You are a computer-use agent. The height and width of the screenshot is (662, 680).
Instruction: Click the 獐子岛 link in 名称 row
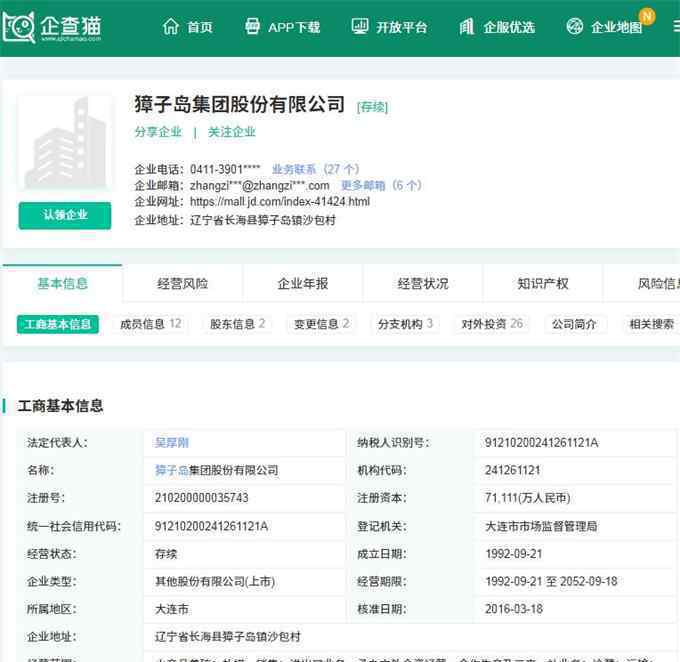pyautogui.click(x=172, y=470)
